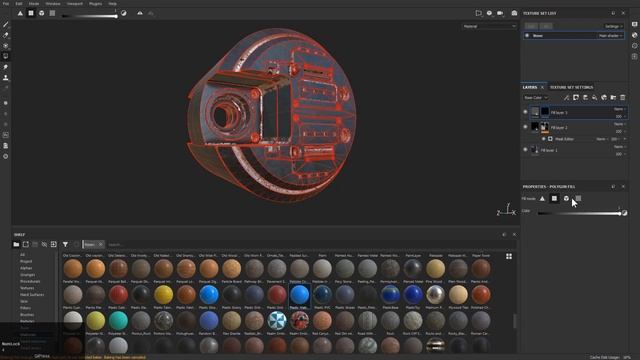640x360 pixels.
Task: Select the Smudge tool in left toolbar
Action: [6, 67]
